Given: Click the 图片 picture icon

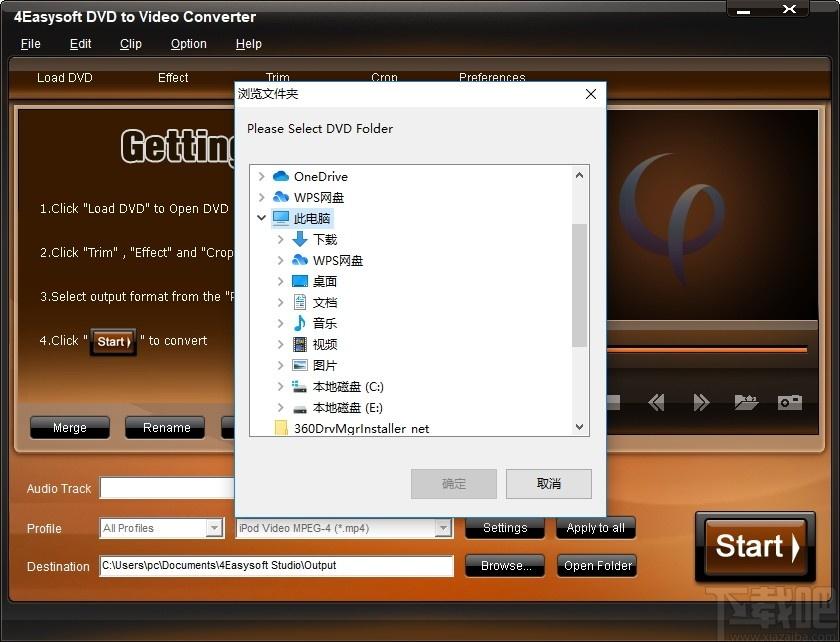Looking at the screenshot, I should (x=300, y=365).
